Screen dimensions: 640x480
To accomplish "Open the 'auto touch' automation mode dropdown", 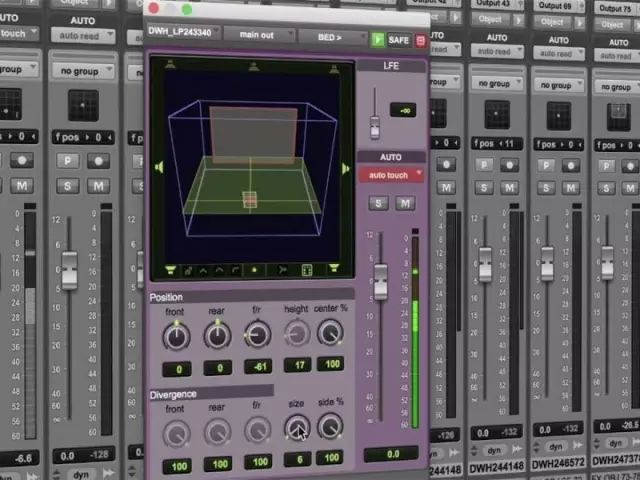I will pos(391,175).
